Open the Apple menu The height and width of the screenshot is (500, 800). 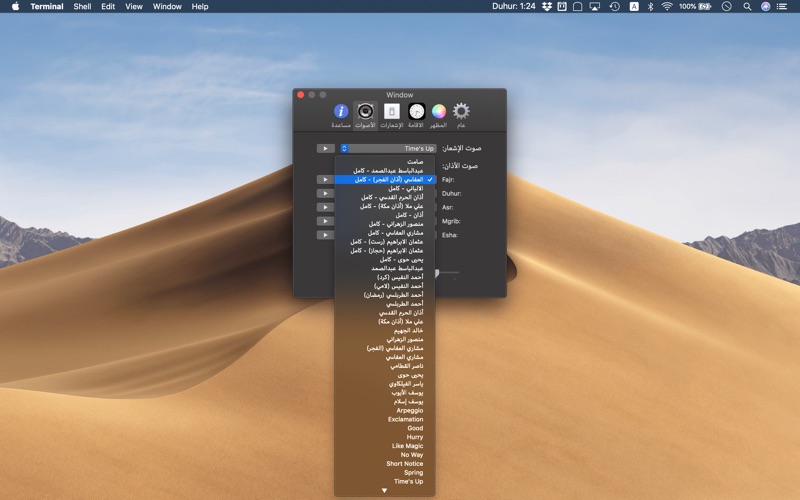(15, 7)
